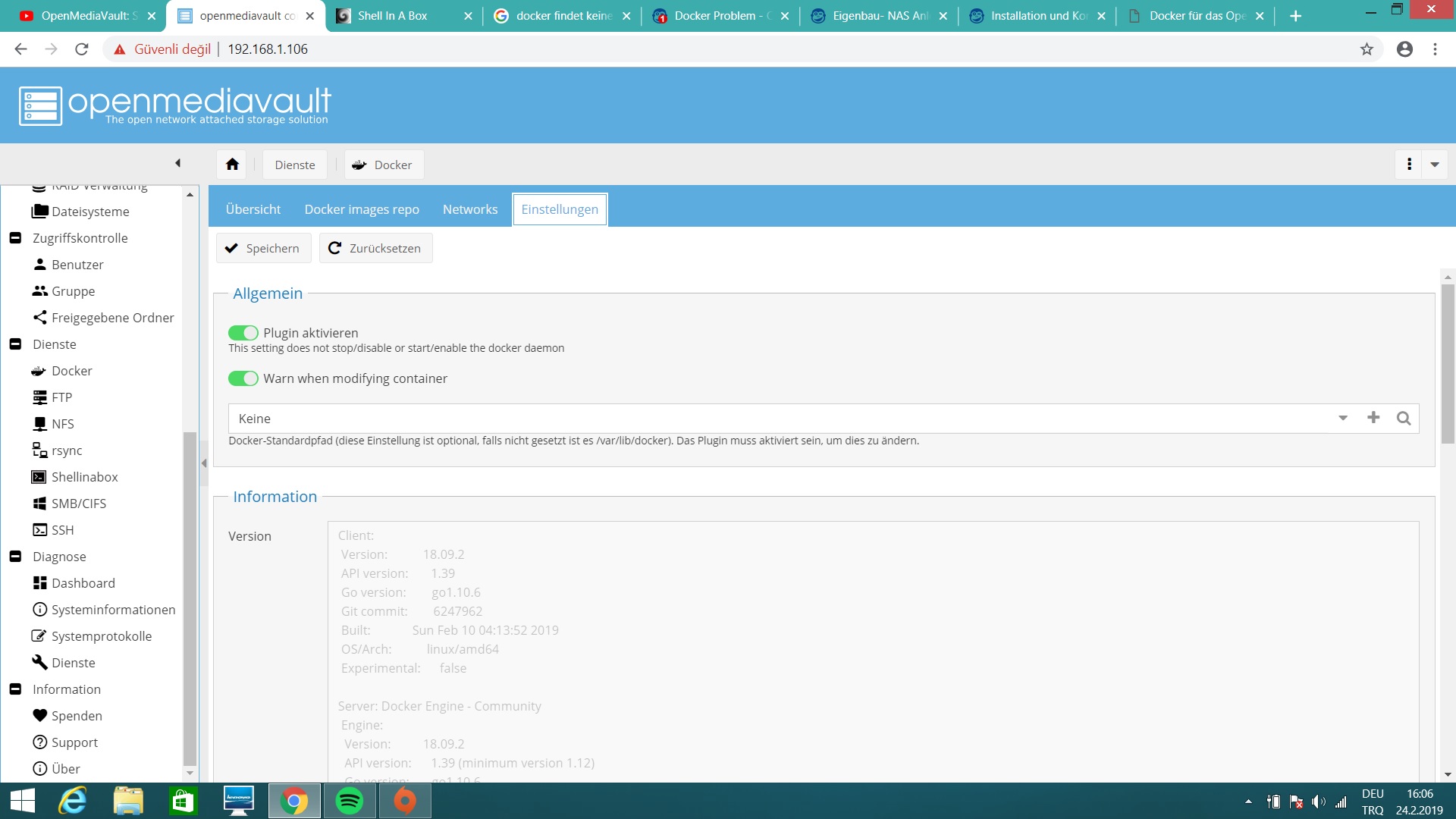Screen dimensions: 1456x819
Task: Toggle the Plugin aktivieren switch
Action: coord(243,333)
